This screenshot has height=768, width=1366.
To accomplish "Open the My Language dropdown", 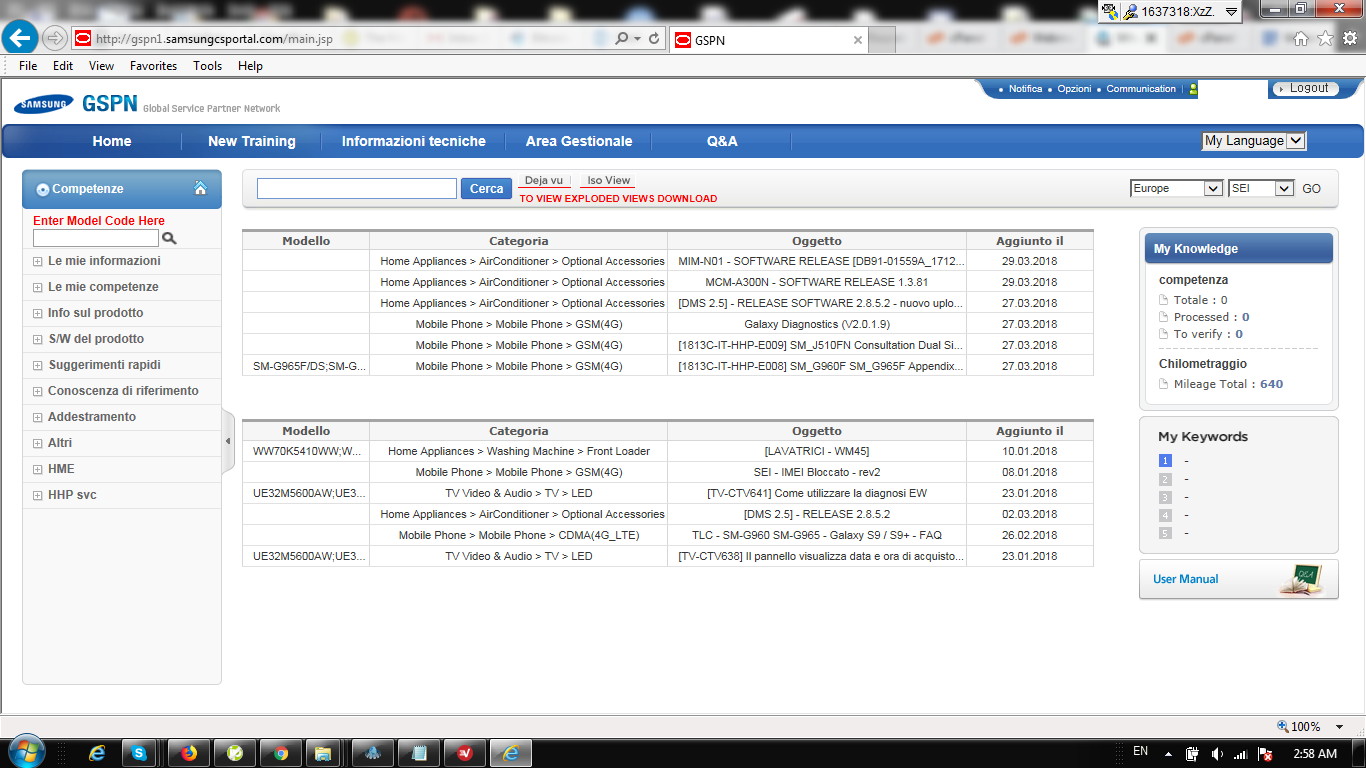I will tap(1254, 140).
